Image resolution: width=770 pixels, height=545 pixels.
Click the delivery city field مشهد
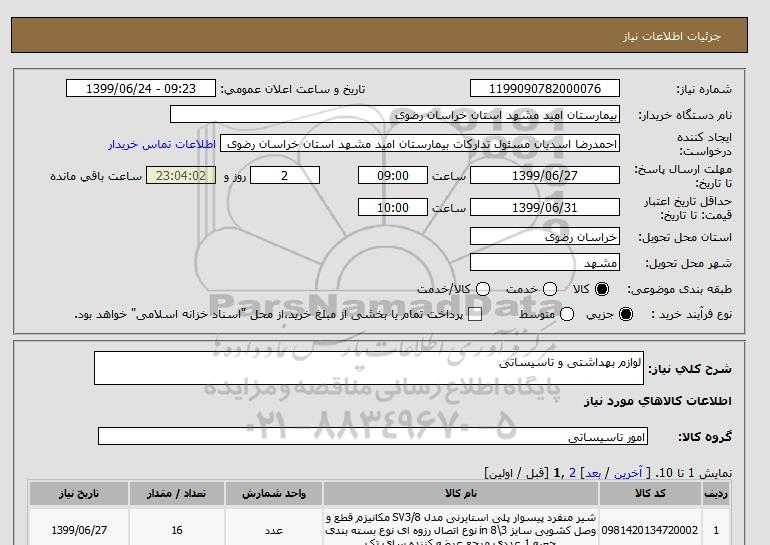pos(545,263)
